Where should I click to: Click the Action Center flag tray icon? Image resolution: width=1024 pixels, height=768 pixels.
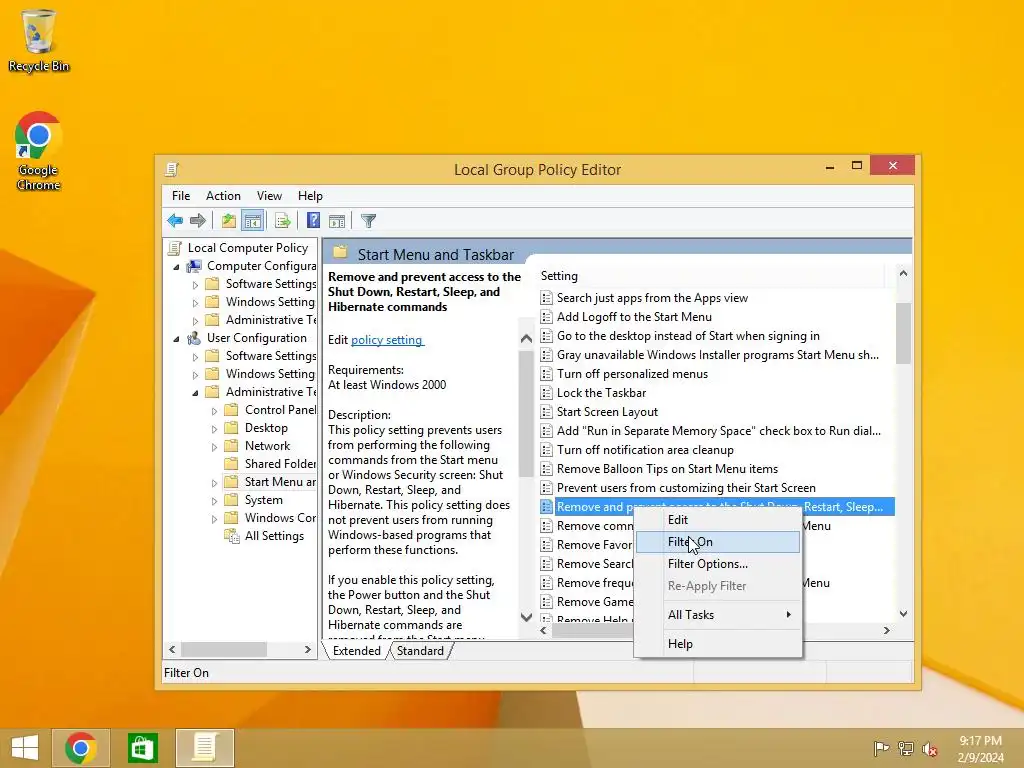[x=881, y=748]
